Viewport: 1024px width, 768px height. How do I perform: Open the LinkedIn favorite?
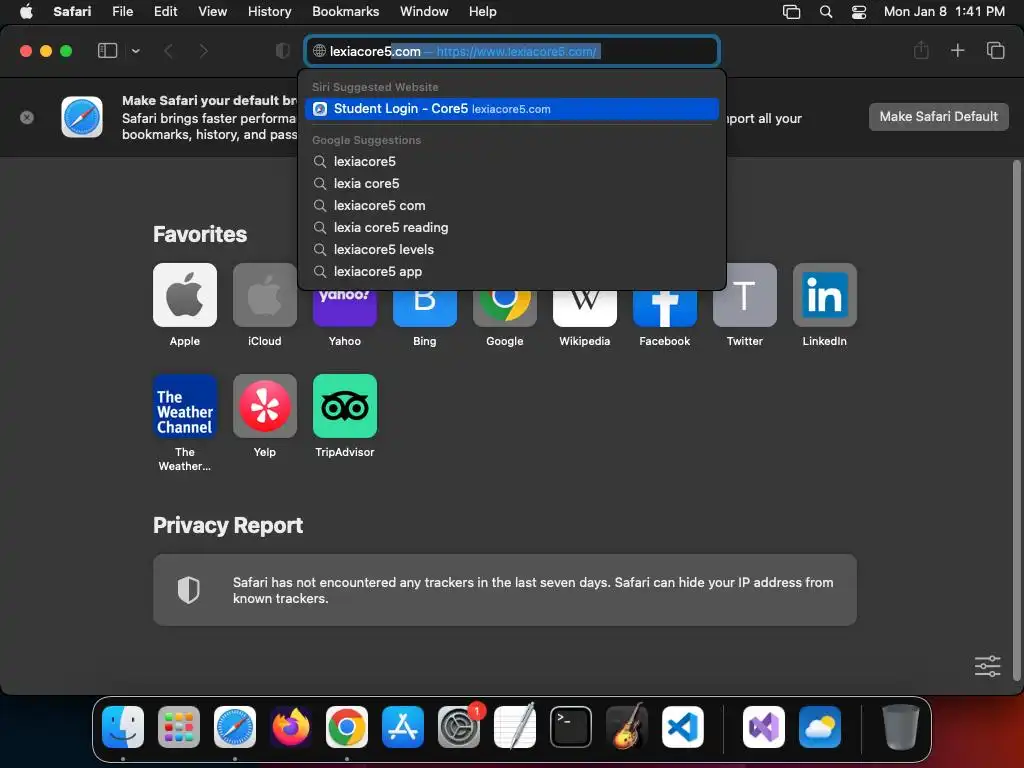825,295
